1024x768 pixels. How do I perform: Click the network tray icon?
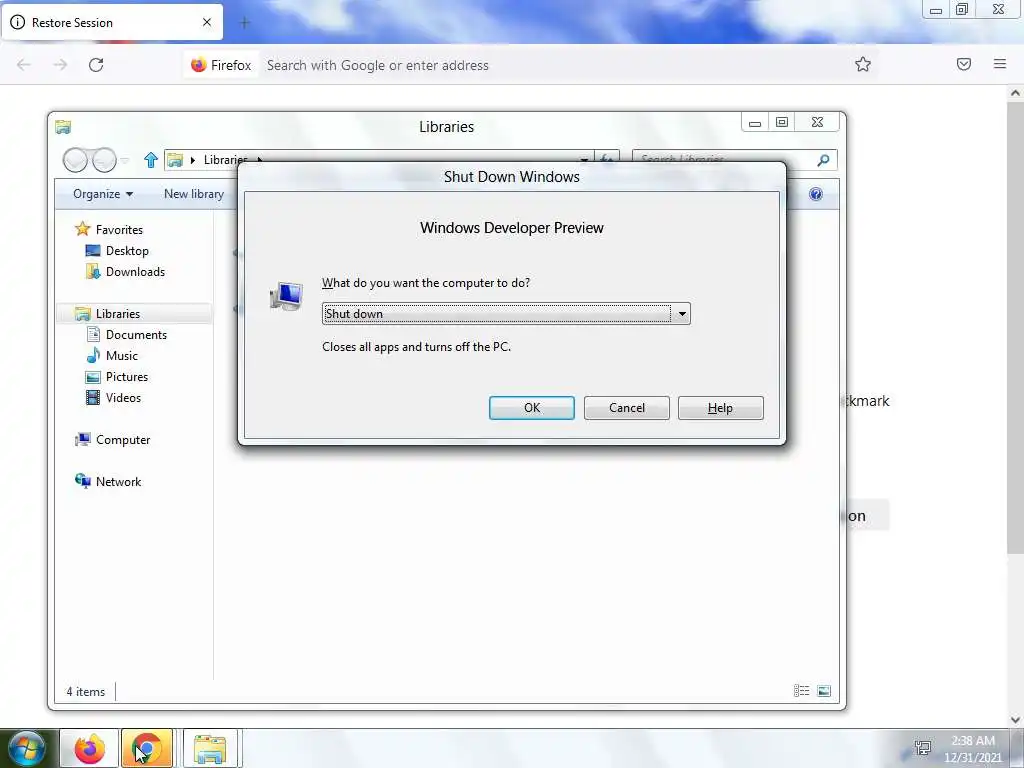click(x=923, y=748)
